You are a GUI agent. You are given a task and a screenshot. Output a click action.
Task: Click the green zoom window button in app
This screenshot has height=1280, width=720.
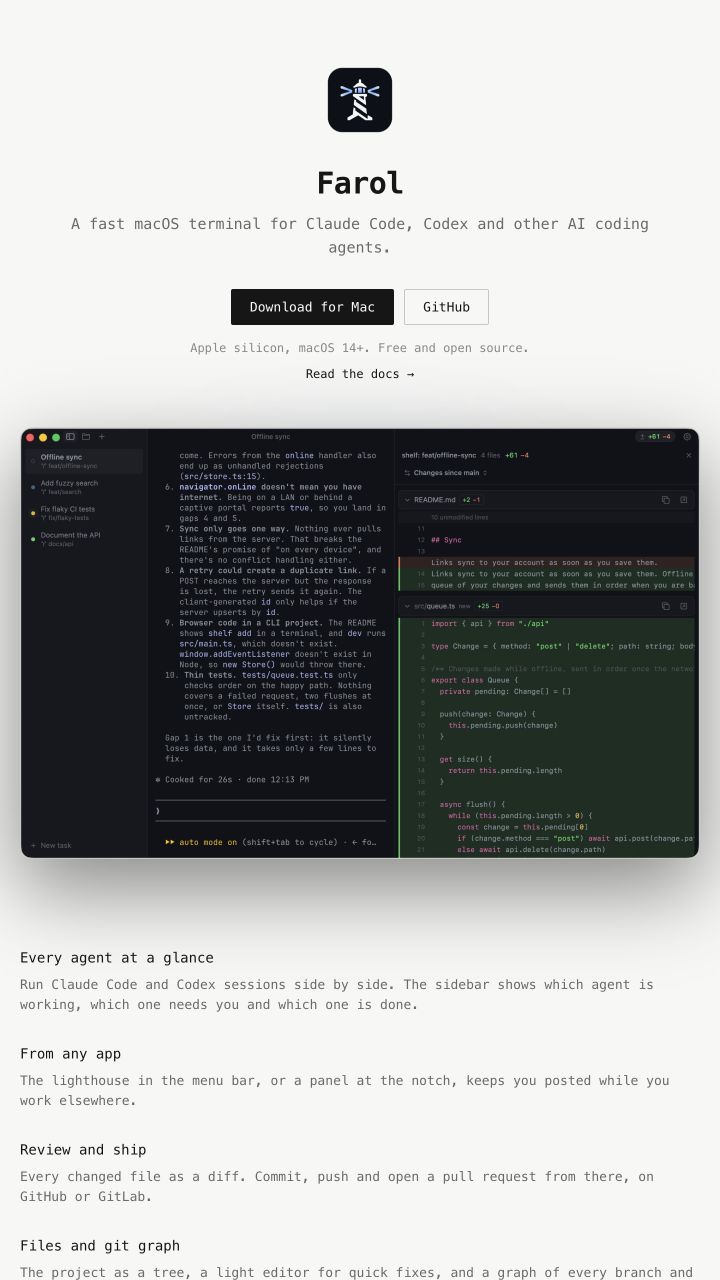coord(56,437)
